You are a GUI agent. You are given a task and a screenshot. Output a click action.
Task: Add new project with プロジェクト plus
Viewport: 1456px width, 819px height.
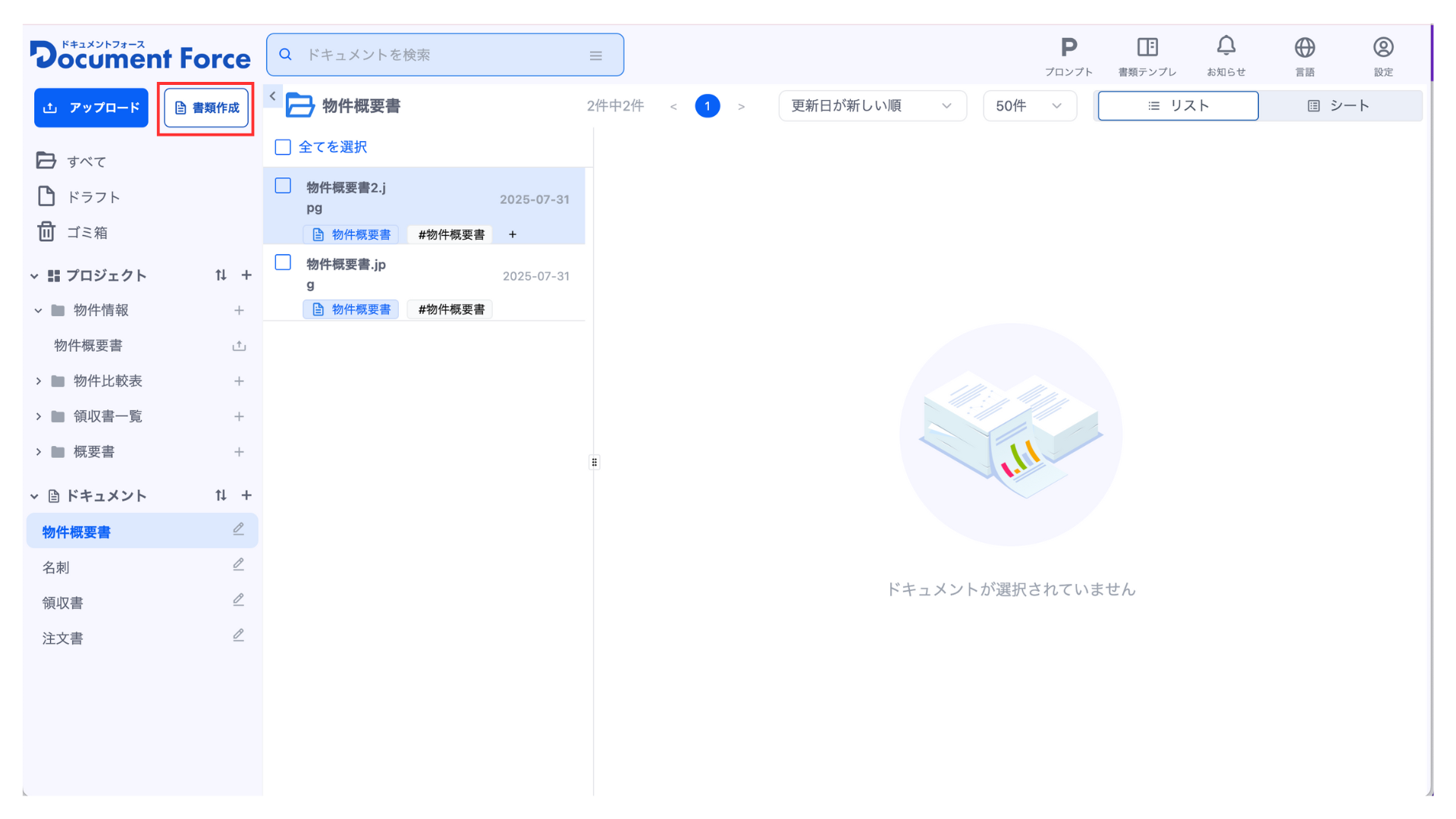(246, 275)
